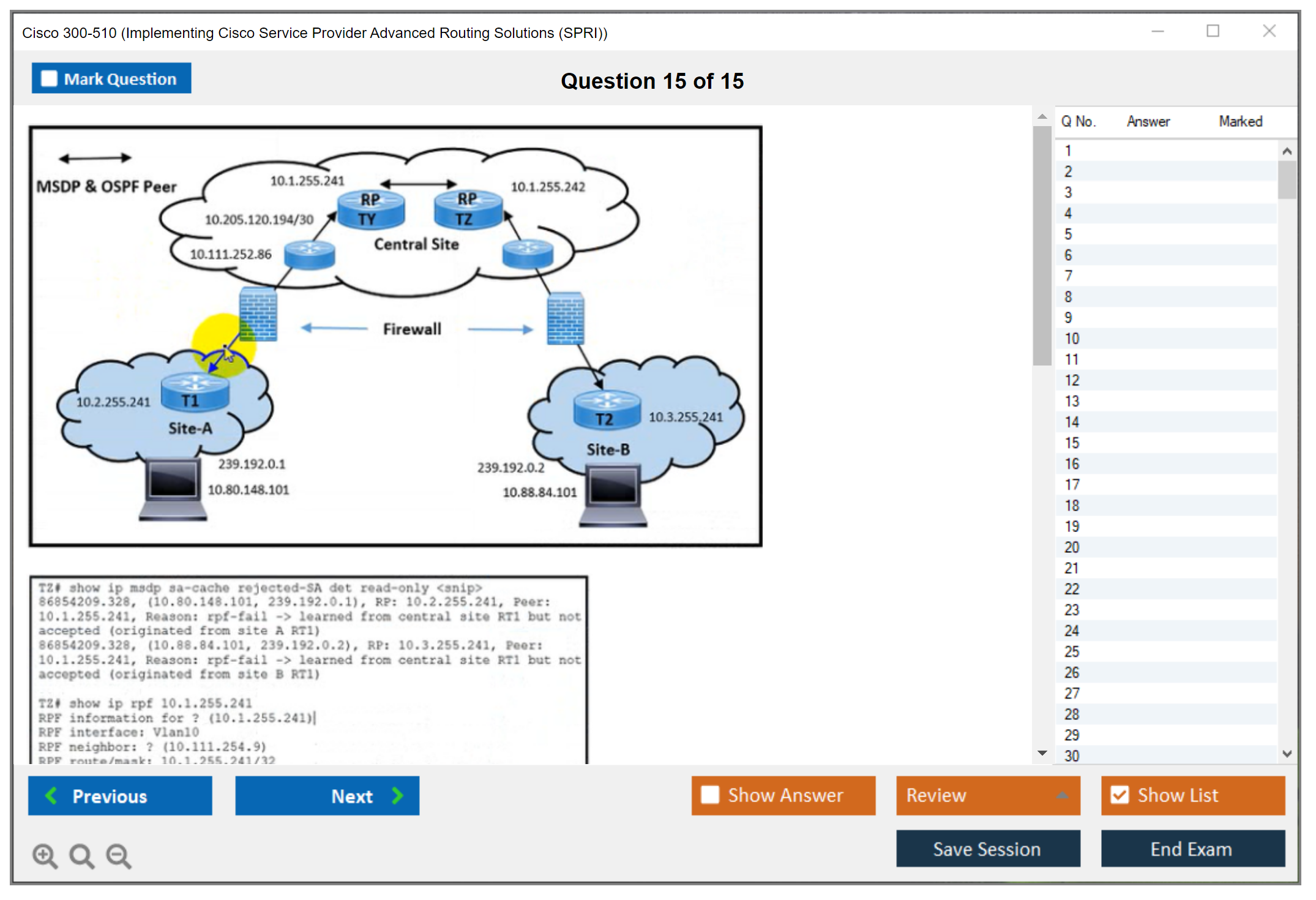This screenshot has height=900, width=1316.
Task: Click the T2 router in Site-B
Action: (x=607, y=410)
